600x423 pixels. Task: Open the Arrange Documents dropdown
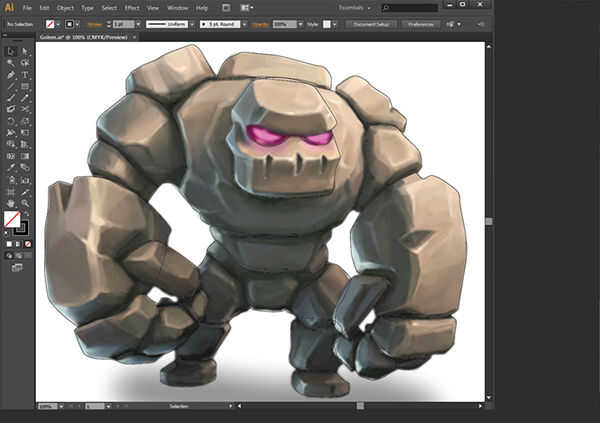point(247,8)
